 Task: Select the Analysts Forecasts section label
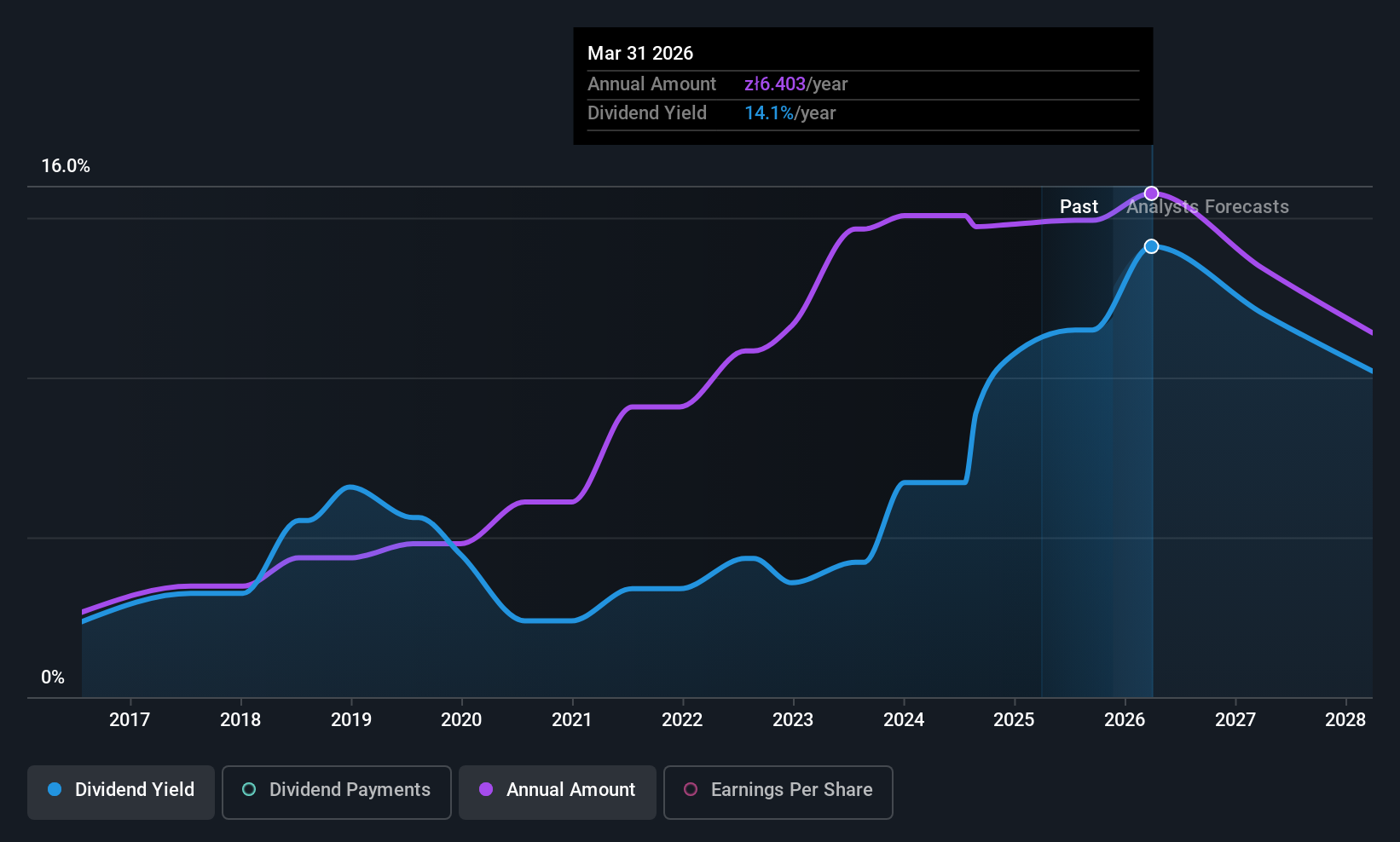pyautogui.click(x=1207, y=206)
